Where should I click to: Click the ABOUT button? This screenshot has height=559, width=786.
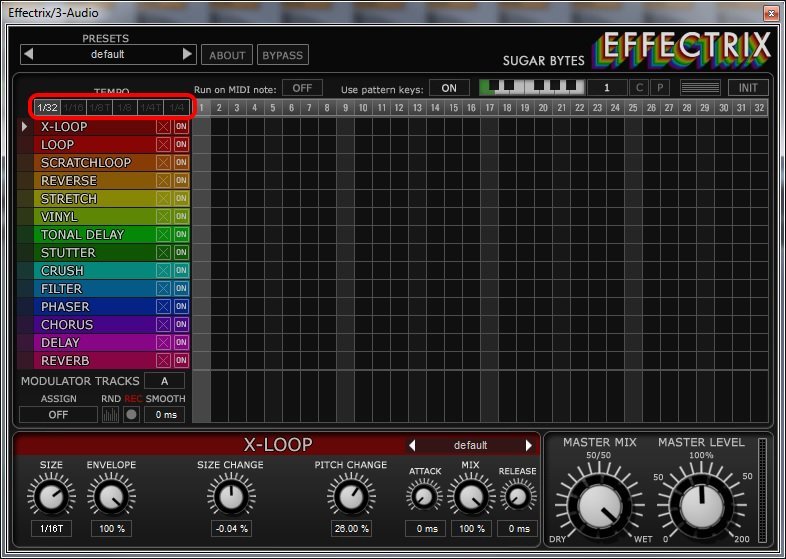227,55
